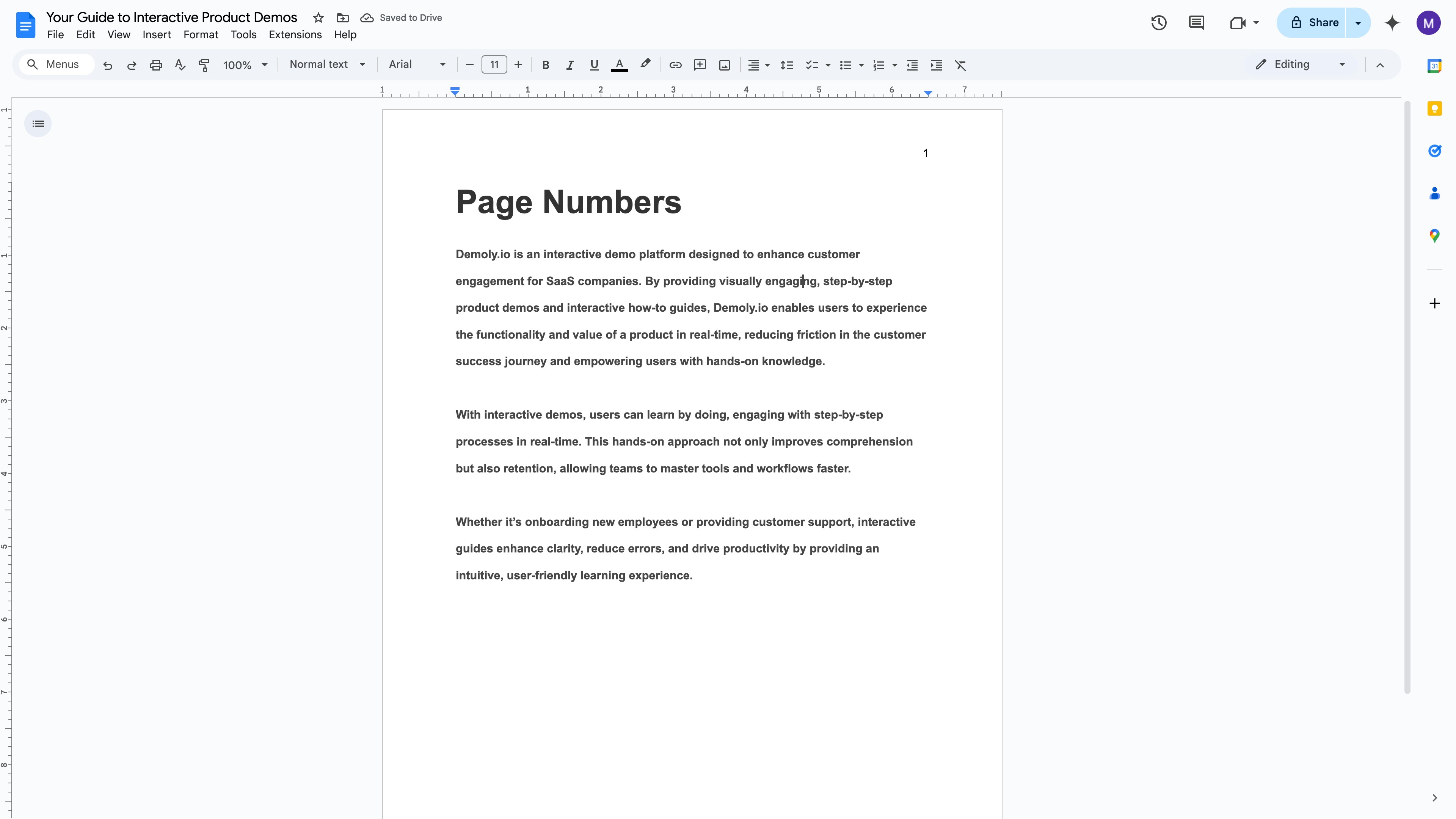Open the text alignment dropdown

pos(758,65)
